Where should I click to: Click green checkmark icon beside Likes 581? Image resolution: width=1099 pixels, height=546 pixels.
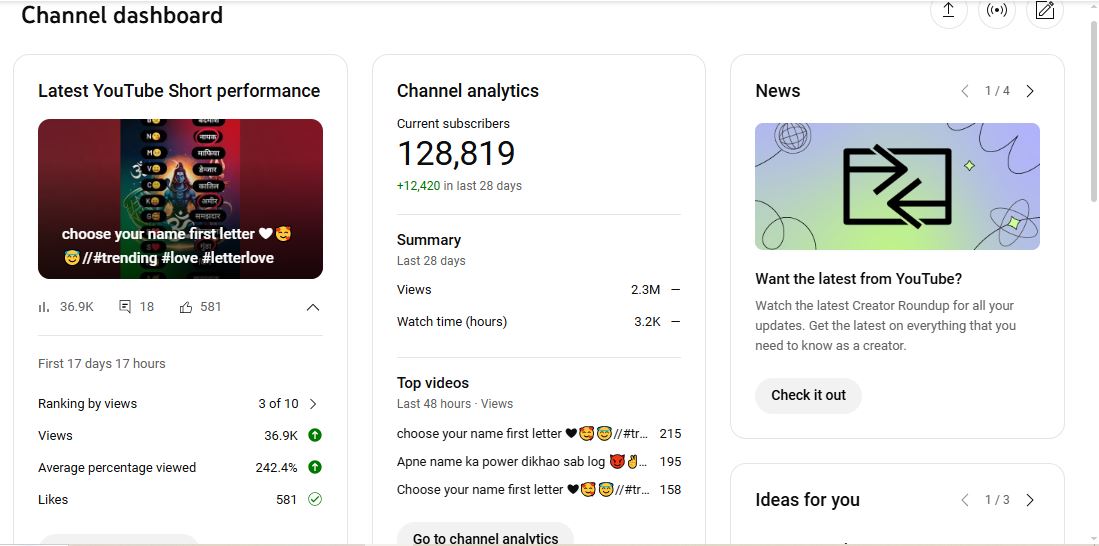(315, 499)
